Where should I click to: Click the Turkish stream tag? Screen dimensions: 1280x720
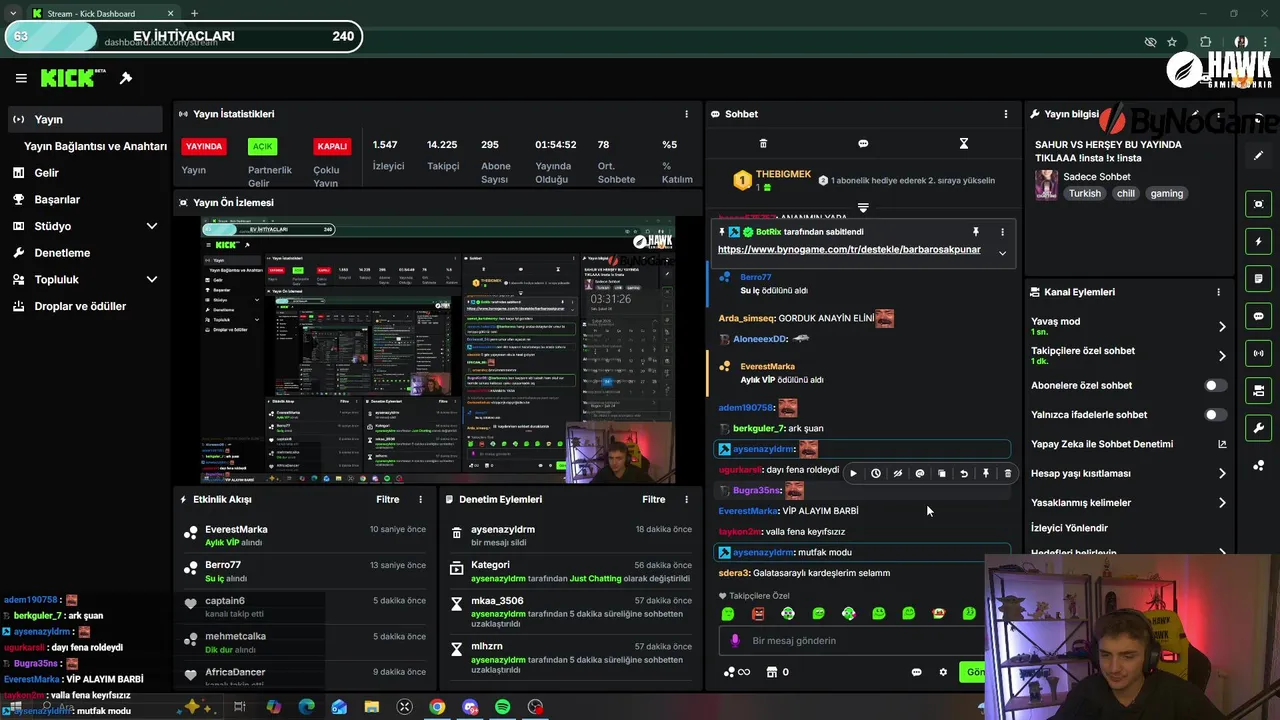[x=1085, y=194]
